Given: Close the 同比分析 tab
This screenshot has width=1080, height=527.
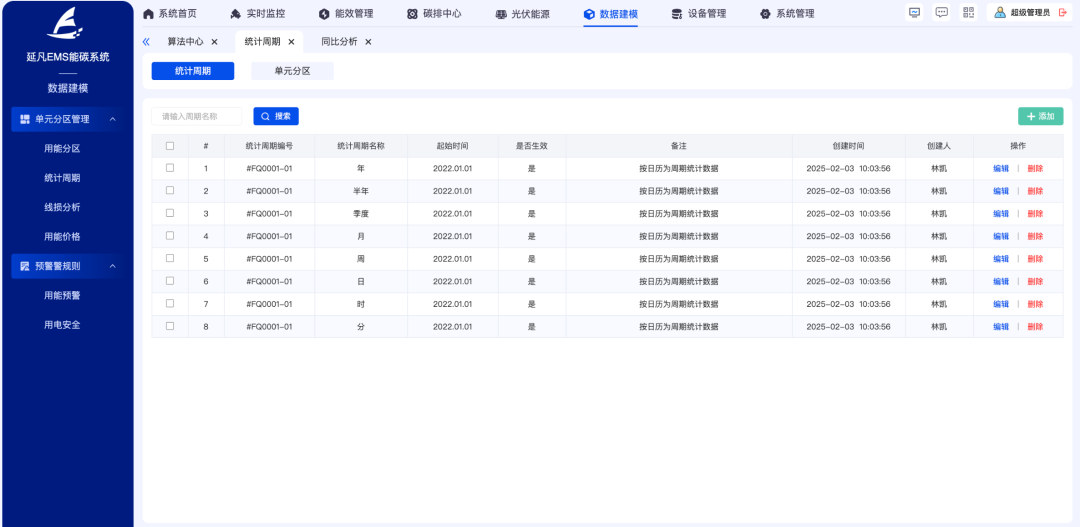Looking at the screenshot, I should 368,42.
